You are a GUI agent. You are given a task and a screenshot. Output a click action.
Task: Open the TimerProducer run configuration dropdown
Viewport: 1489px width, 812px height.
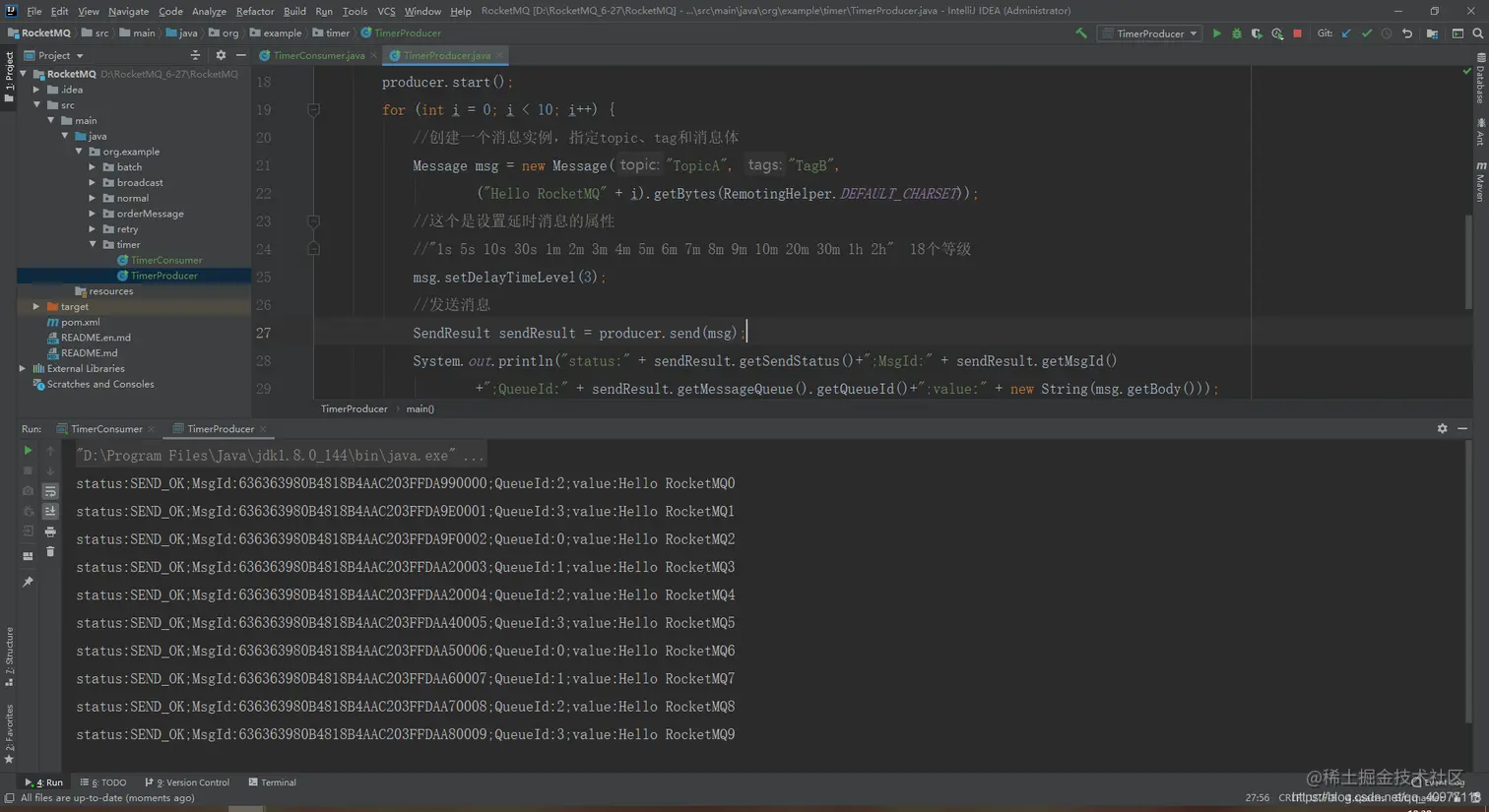(1150, 33)
